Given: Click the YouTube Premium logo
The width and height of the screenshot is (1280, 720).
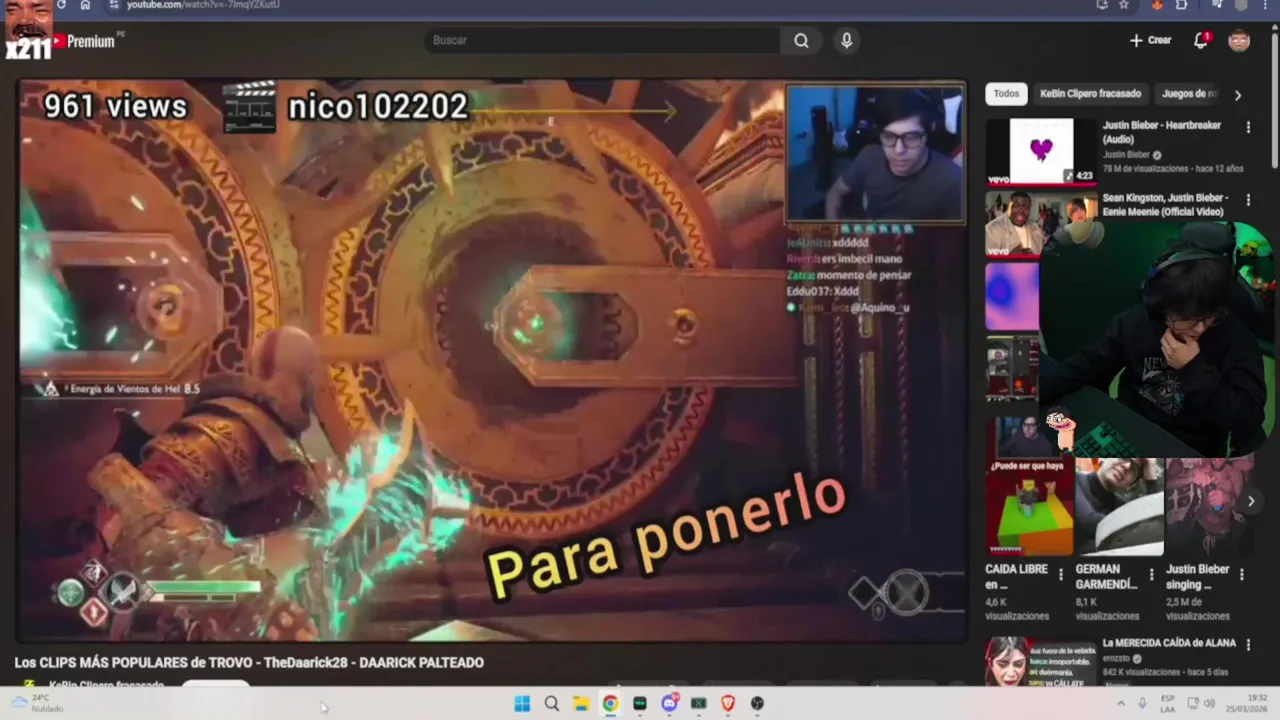Looking at the screenshot, I should 83,41.
